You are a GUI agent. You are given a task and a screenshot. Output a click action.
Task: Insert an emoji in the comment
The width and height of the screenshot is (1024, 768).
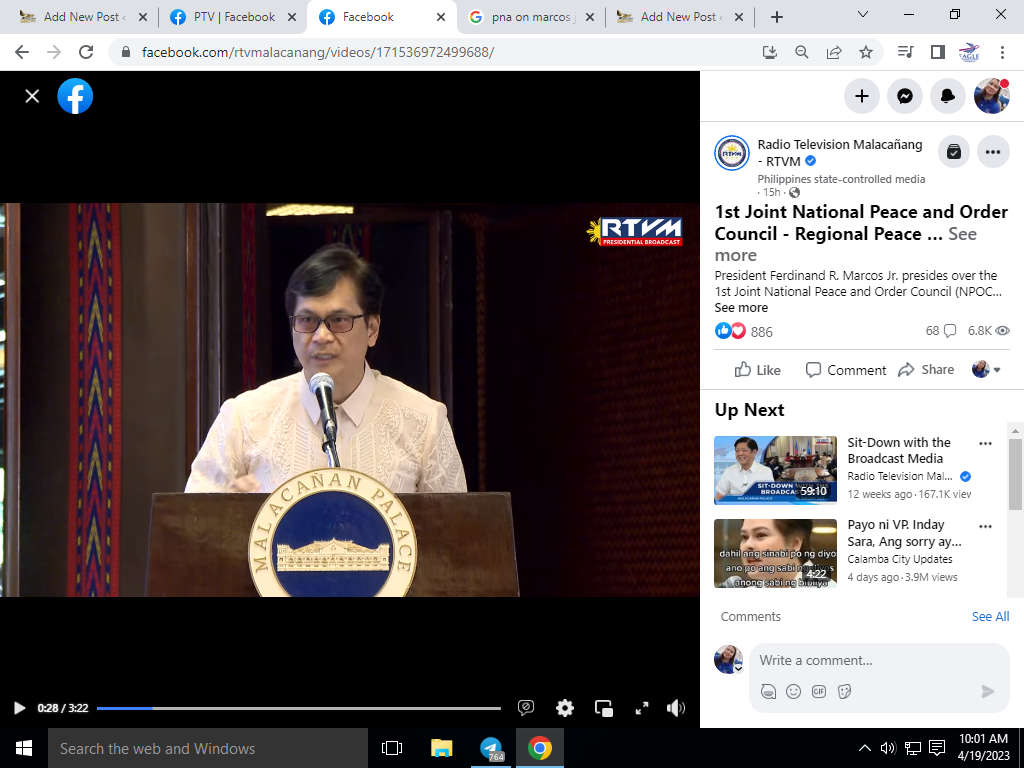point(793,691)
